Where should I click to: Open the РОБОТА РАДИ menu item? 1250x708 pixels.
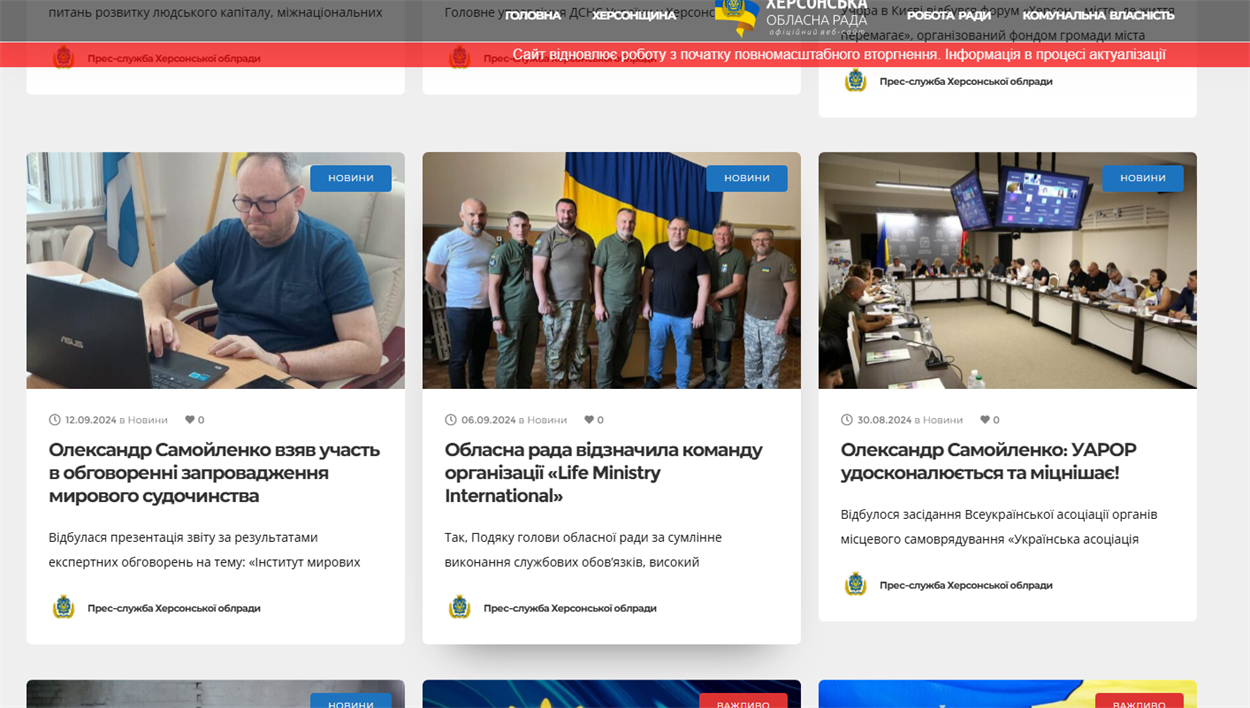[949, 15]
